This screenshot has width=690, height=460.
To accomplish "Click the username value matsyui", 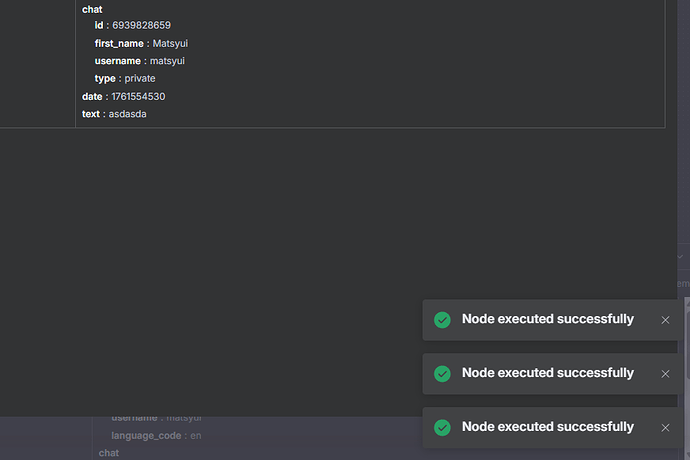I will 168,61.
